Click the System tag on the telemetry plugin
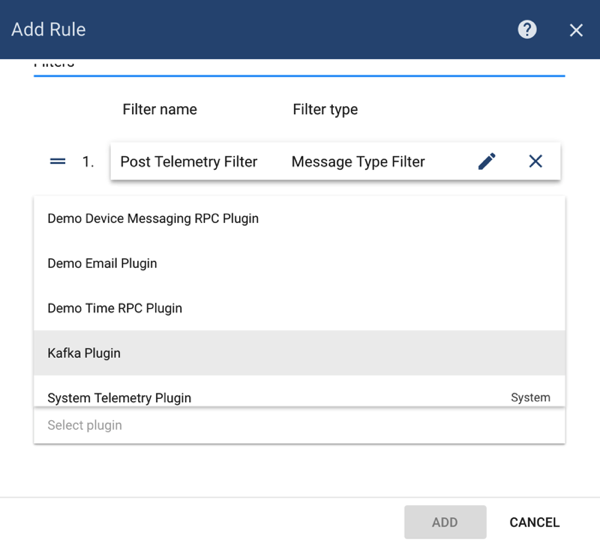The width and height of the screenshot is (600, 543). [530, 397]
